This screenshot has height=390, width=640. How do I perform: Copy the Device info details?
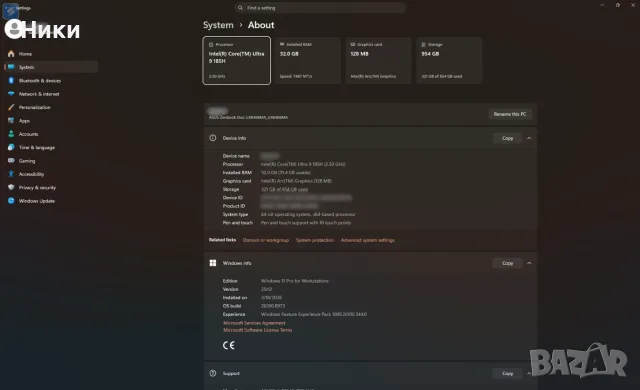click(507, 138)
